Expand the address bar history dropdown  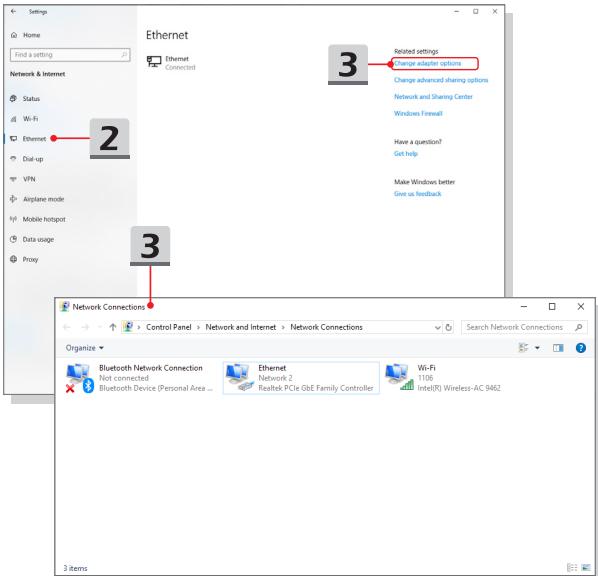click(x=437, y=328)
